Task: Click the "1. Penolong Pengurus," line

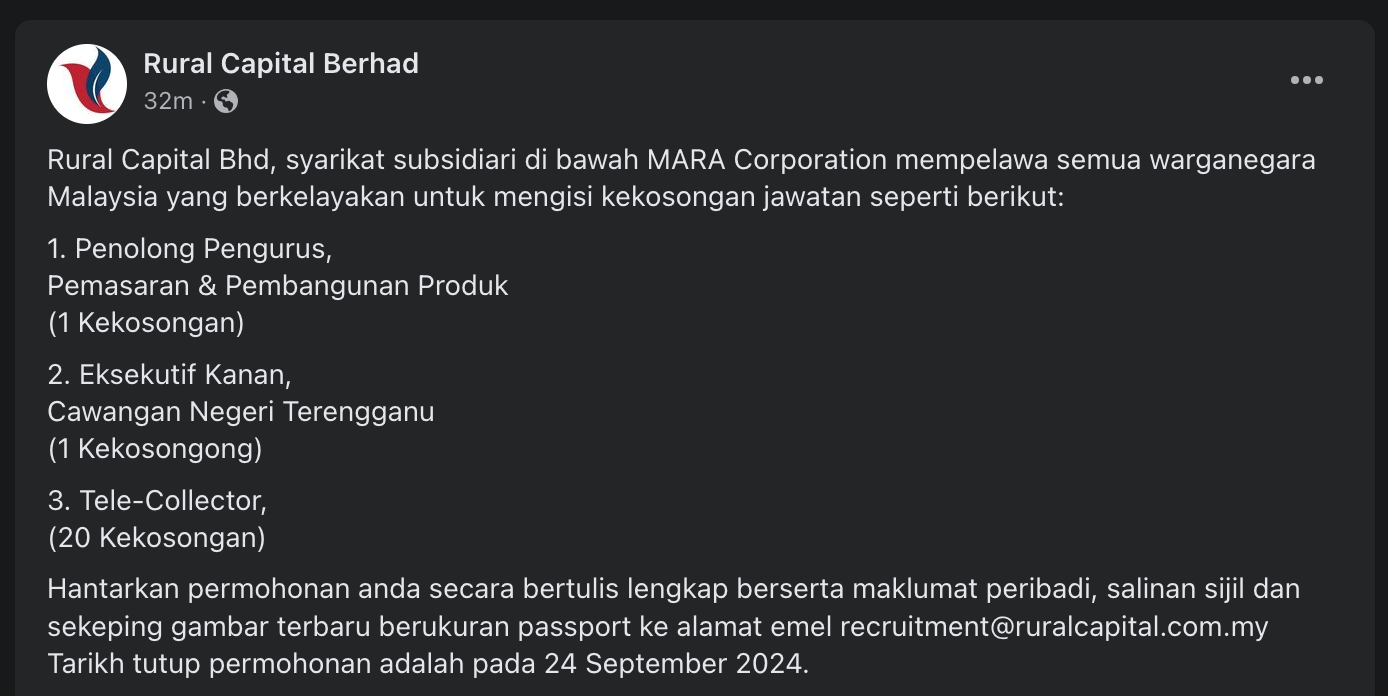Action: (189, 248)
